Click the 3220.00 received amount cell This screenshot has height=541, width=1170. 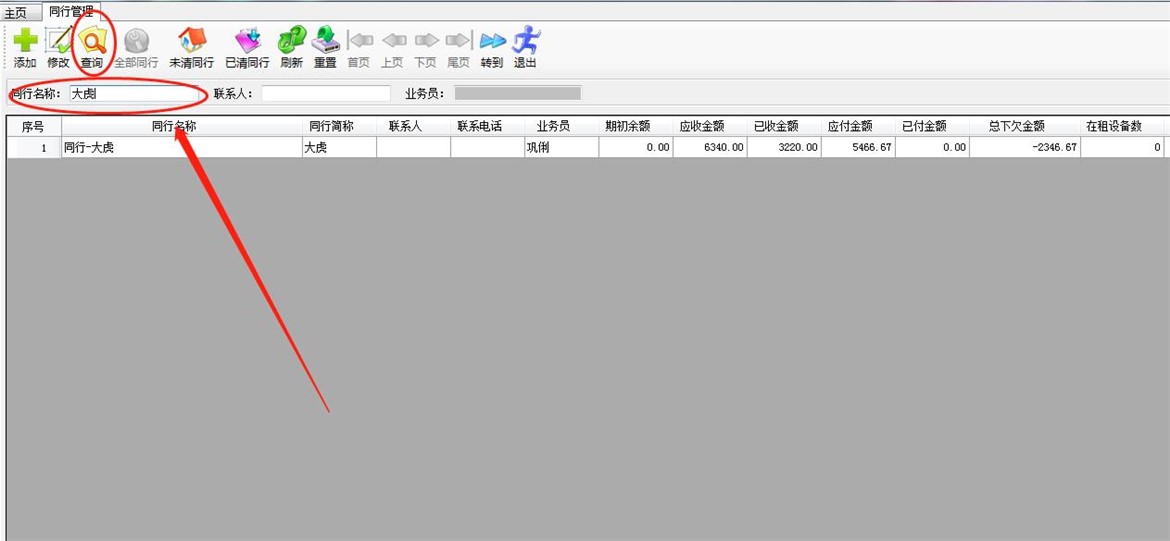[783, 147]
